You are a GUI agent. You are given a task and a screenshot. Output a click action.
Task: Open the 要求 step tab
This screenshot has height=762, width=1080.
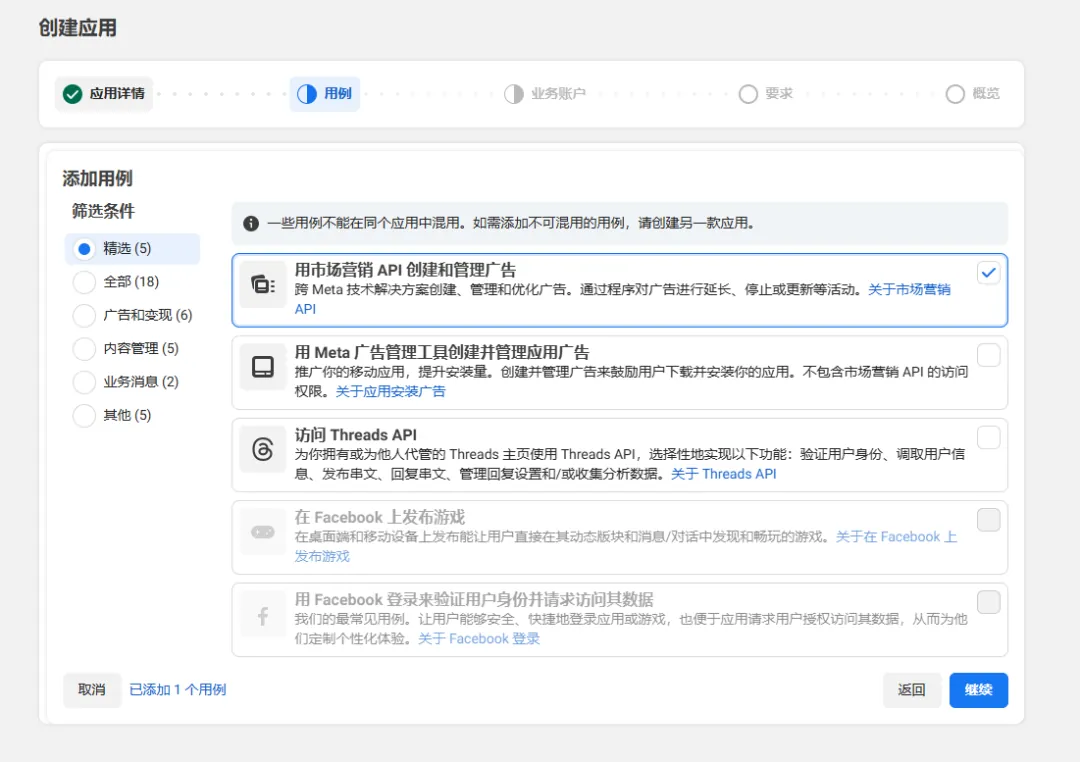point(766,94)
